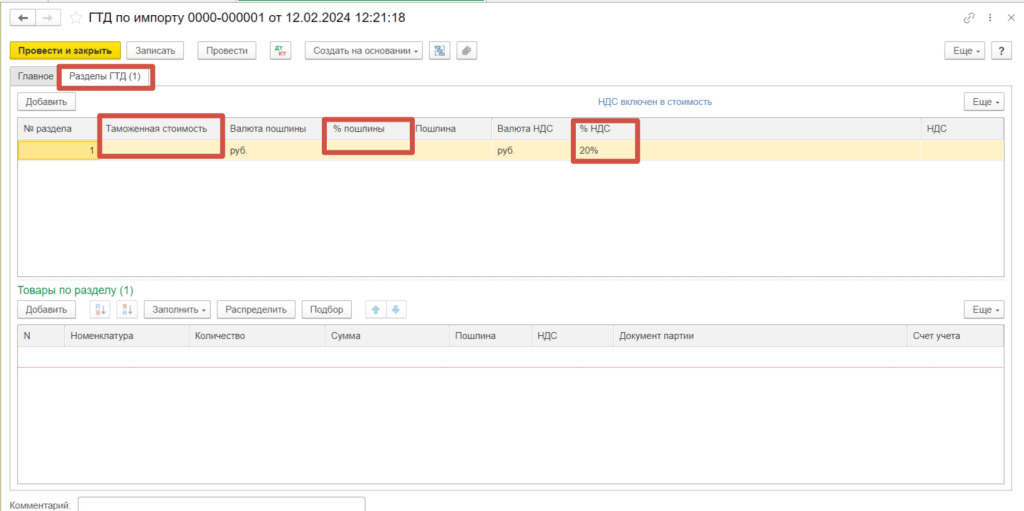1024x511 pixels.
Task: Sort goods ascending in the lower toolbar
Action: point(99,310)
